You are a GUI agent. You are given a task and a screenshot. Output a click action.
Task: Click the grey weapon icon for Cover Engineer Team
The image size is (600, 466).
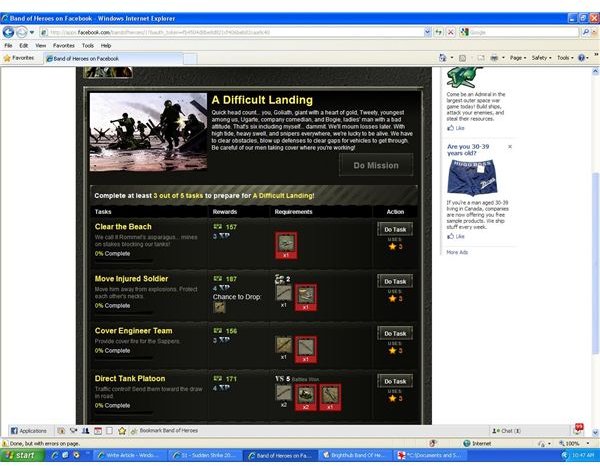(284, 345)
